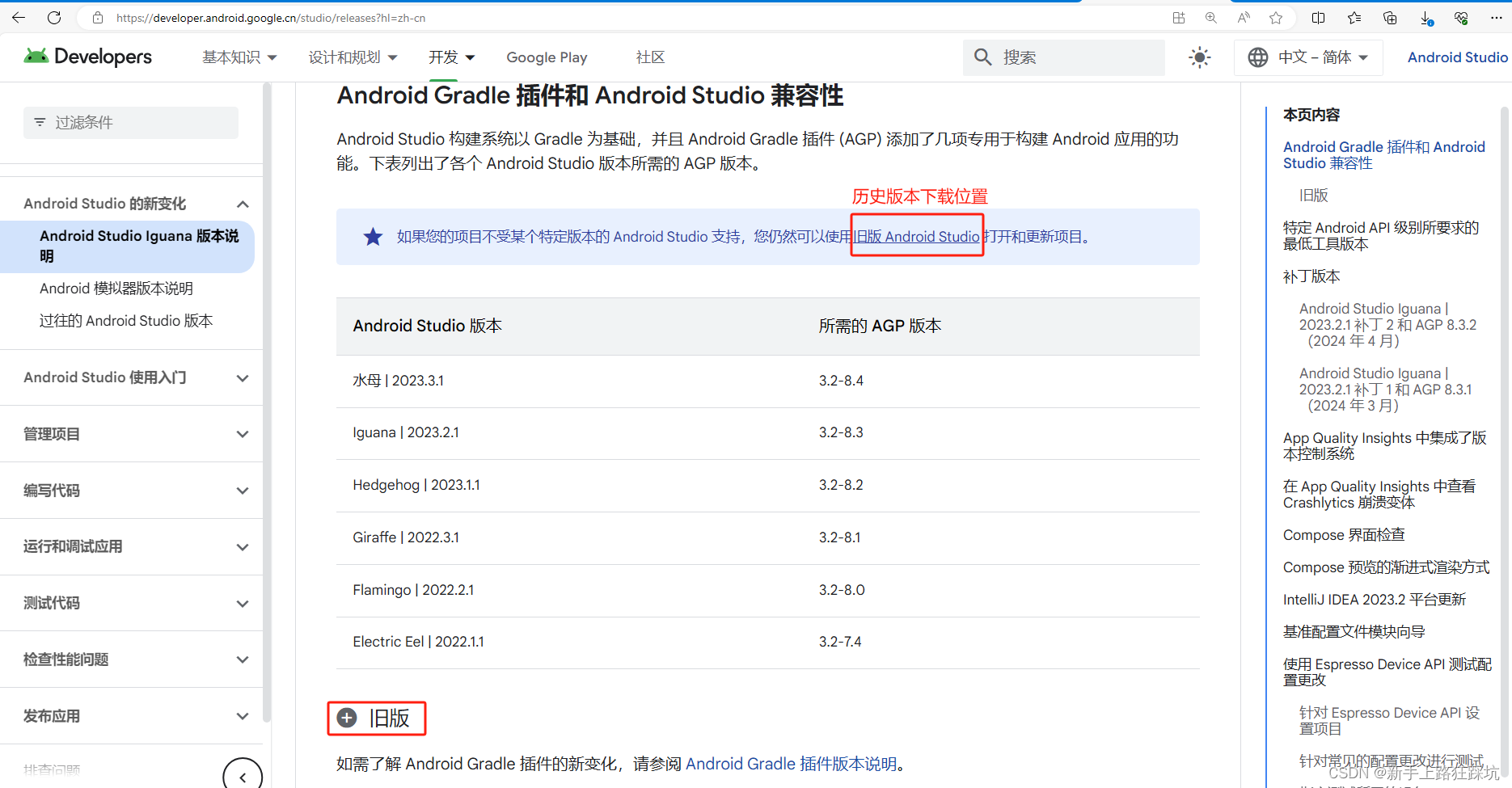The width and height of the screenshot is (1512, 788).
Task: Activate the read aloud icon in address bar
Action: [x=1244, y=18]
